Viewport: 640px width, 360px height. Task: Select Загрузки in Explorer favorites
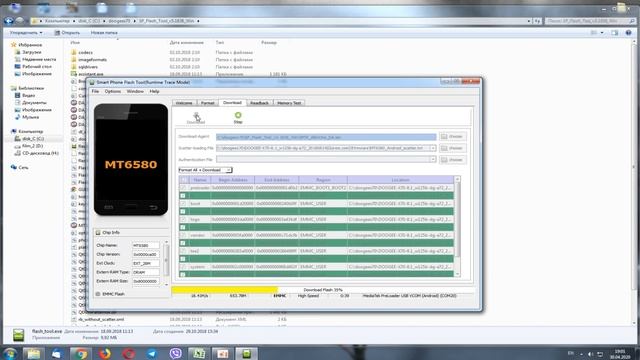(x=31, y=52)
